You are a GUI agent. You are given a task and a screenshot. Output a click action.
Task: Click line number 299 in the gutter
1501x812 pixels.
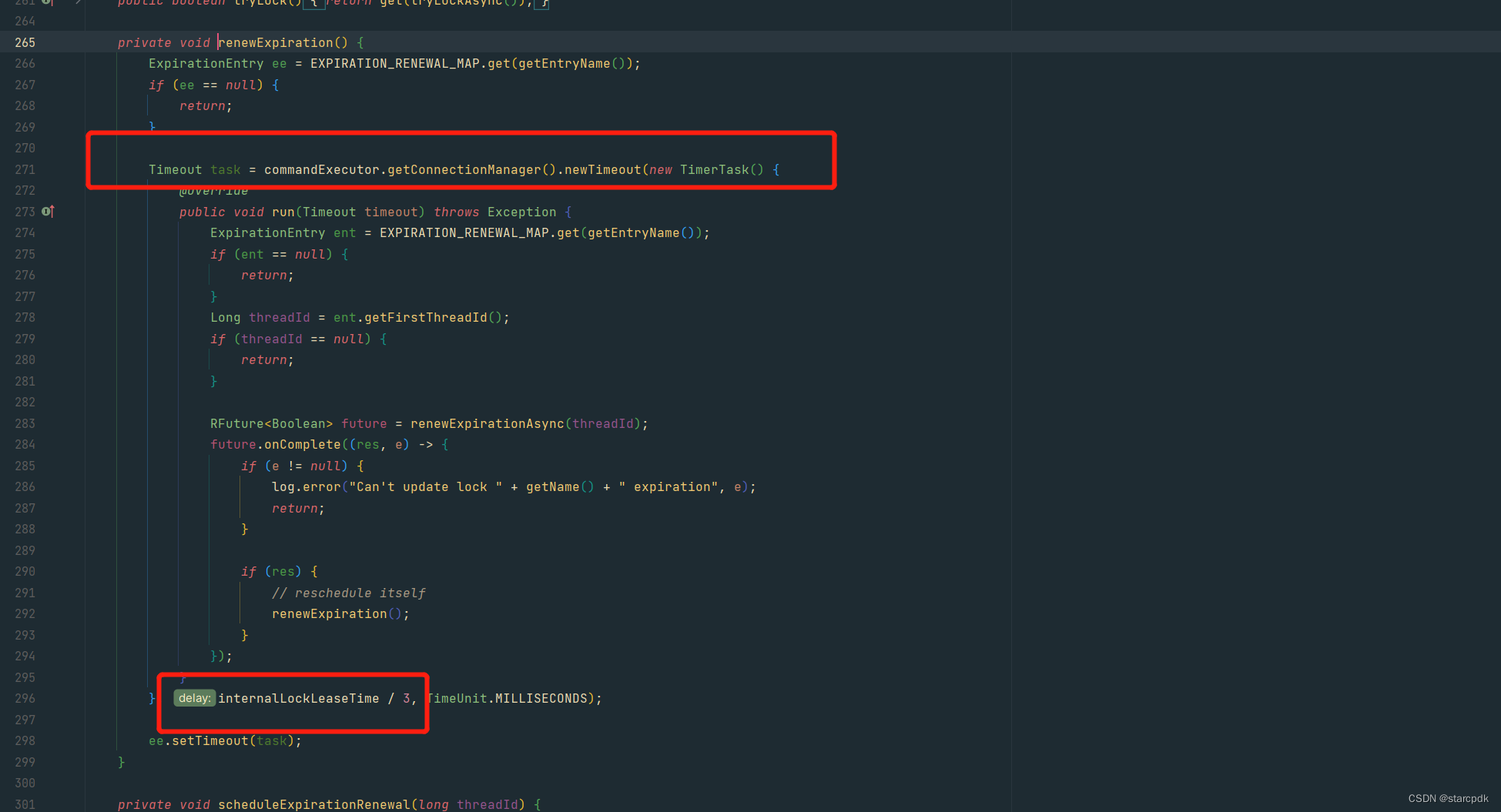[x=25, y=762]
